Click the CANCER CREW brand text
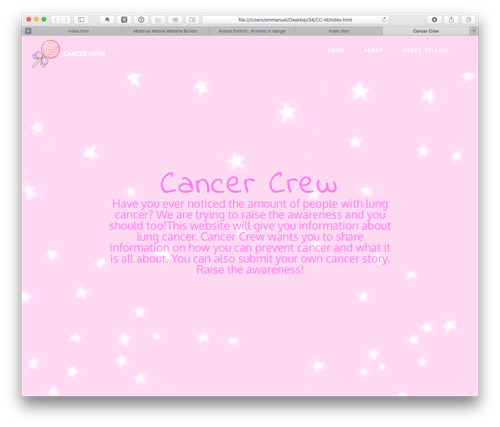This screenshot has height=427, width=500. point(84,54)
